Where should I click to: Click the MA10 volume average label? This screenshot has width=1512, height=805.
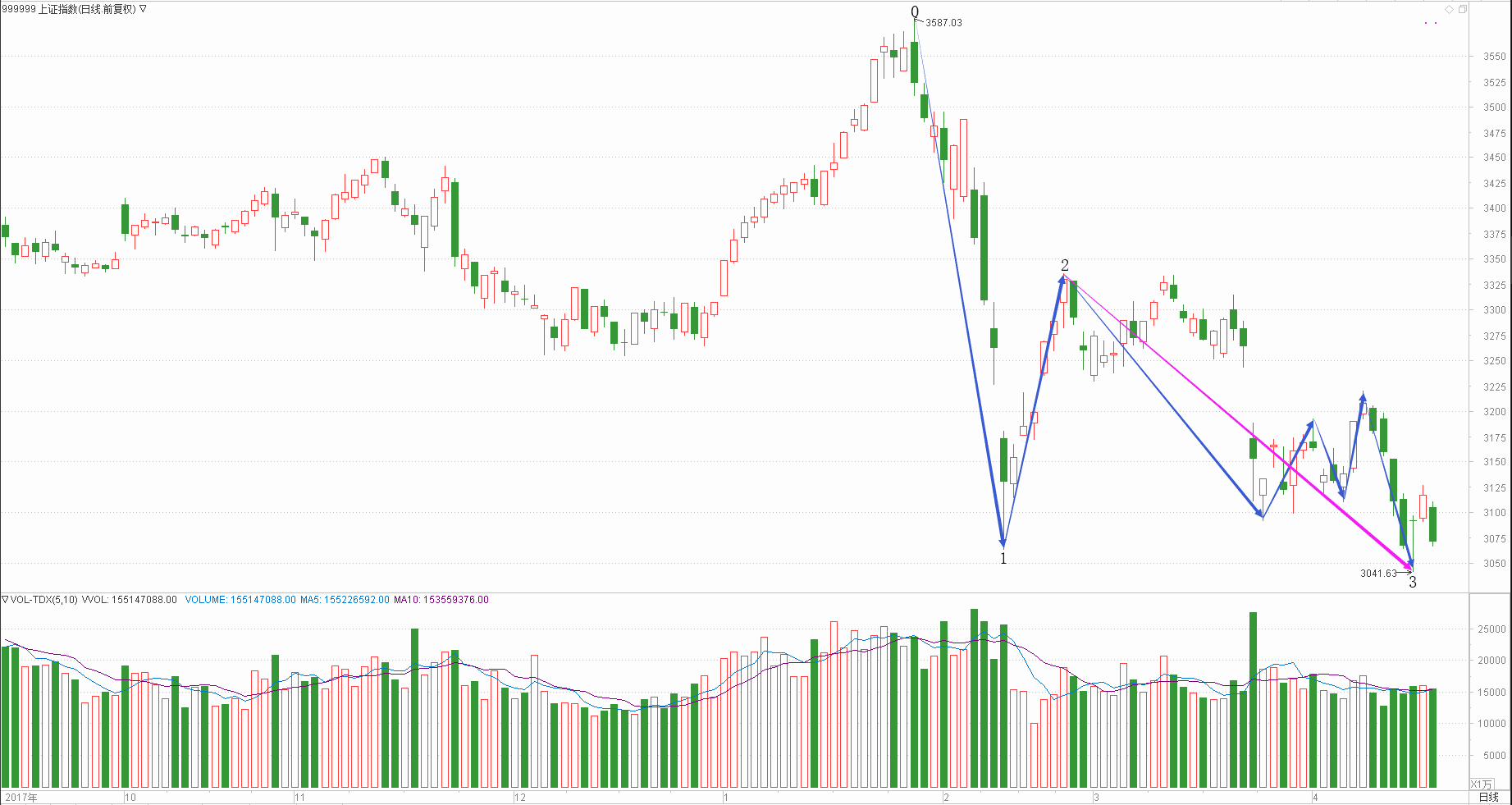(441, 600)
